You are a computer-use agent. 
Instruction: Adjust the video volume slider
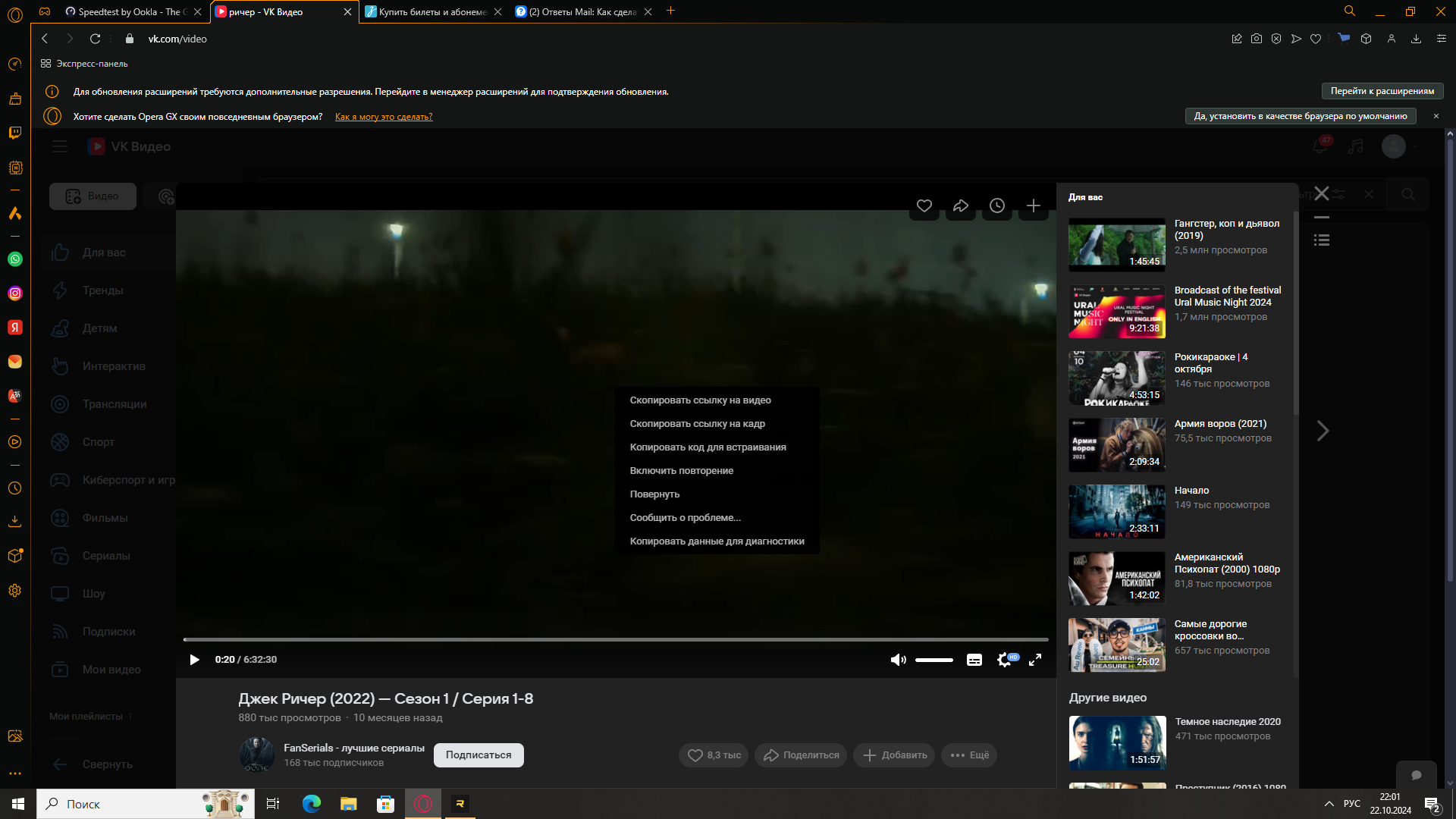click(934, 660)
